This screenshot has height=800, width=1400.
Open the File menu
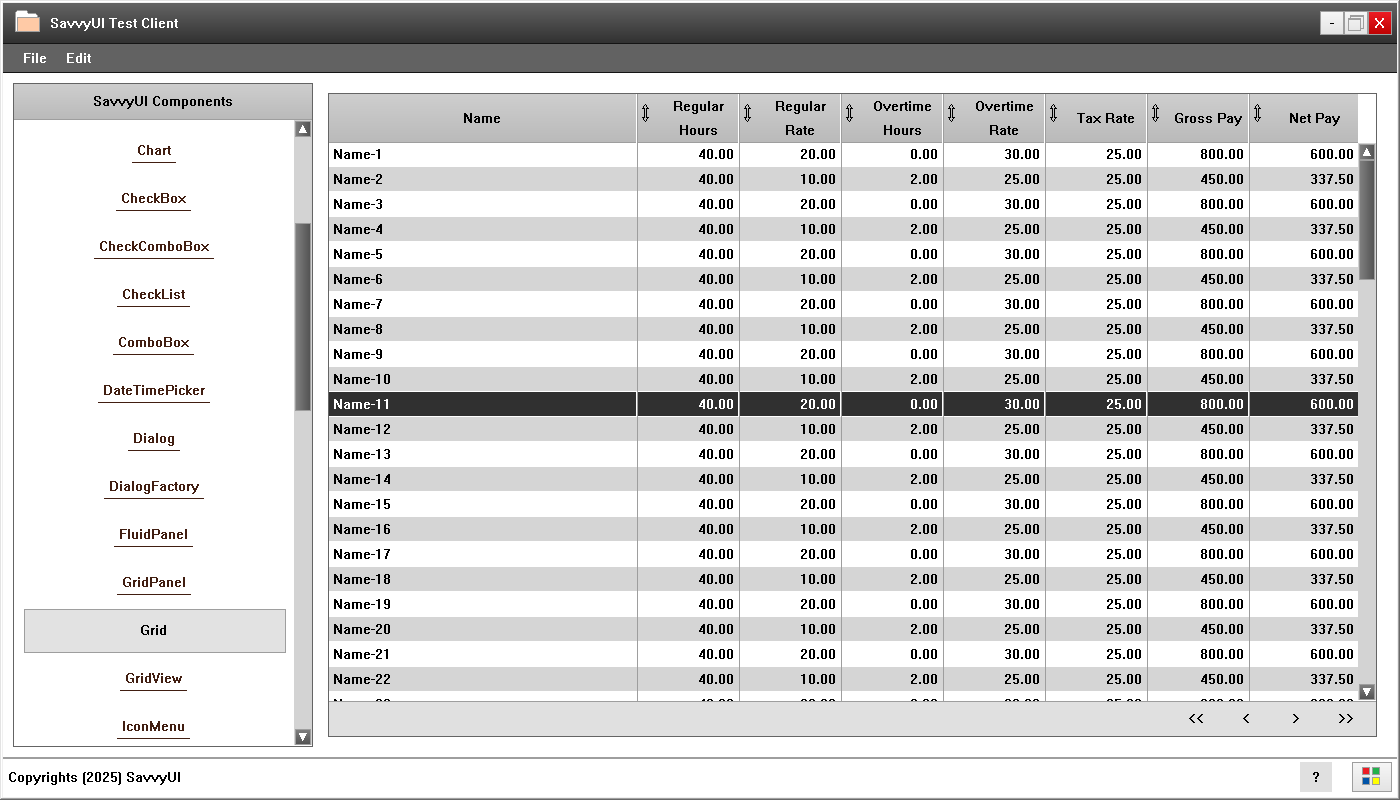click(35, 58)
